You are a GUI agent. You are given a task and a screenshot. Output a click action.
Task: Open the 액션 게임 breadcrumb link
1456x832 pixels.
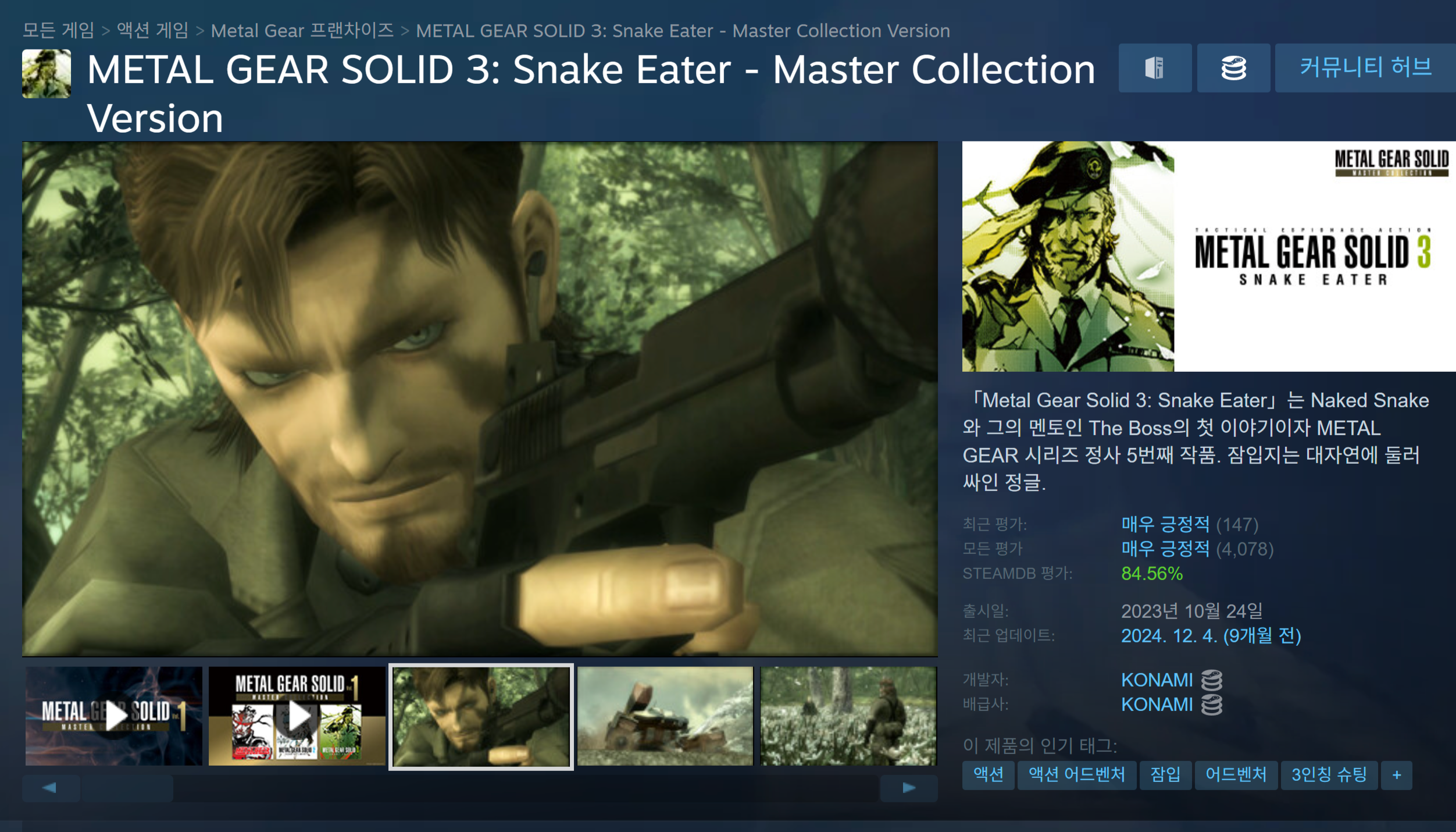(x=153, y=30)
